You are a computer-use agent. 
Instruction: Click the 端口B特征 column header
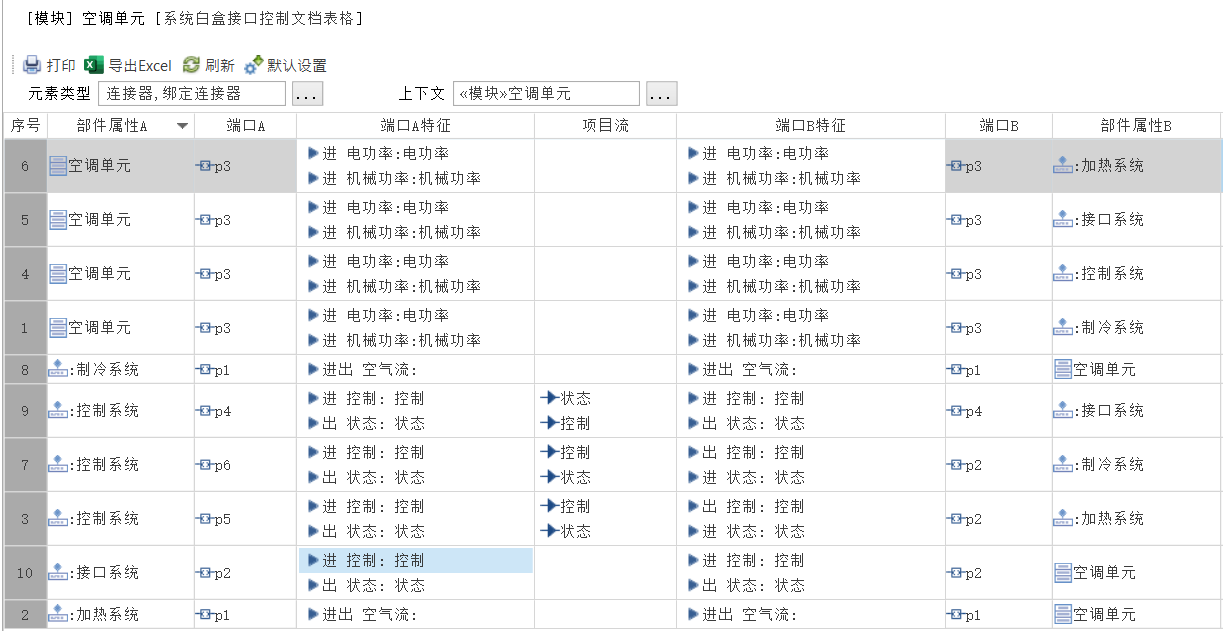point(810,126)
